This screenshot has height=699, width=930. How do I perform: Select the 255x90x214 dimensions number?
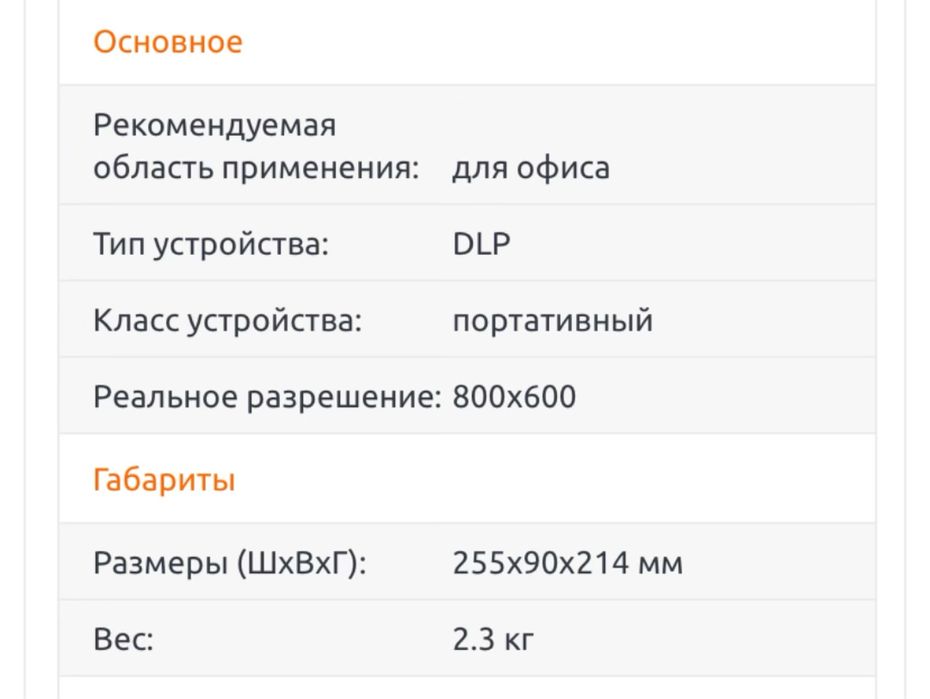click(536, 563)
